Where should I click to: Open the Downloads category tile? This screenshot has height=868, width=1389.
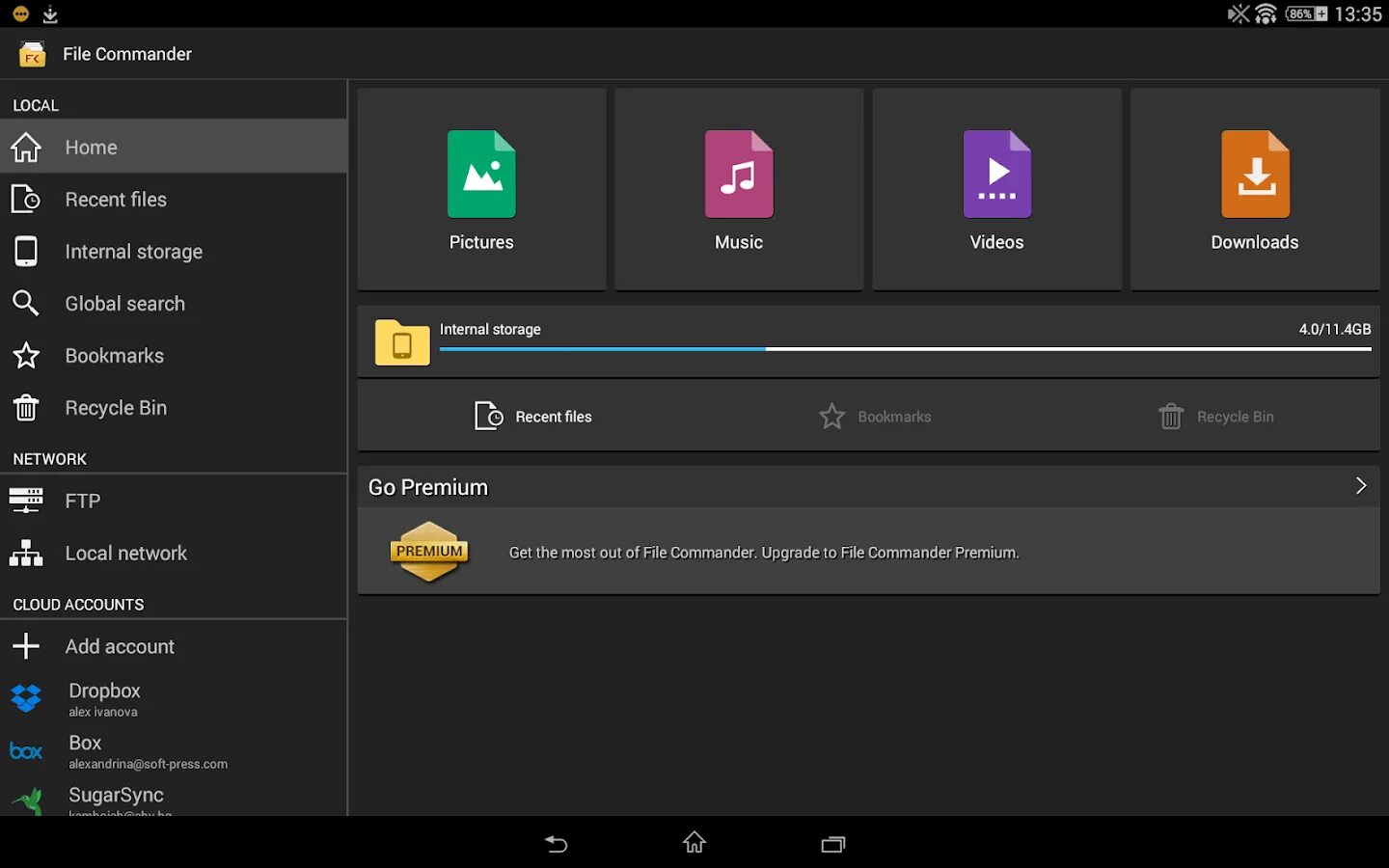[x=1255, y=189]
